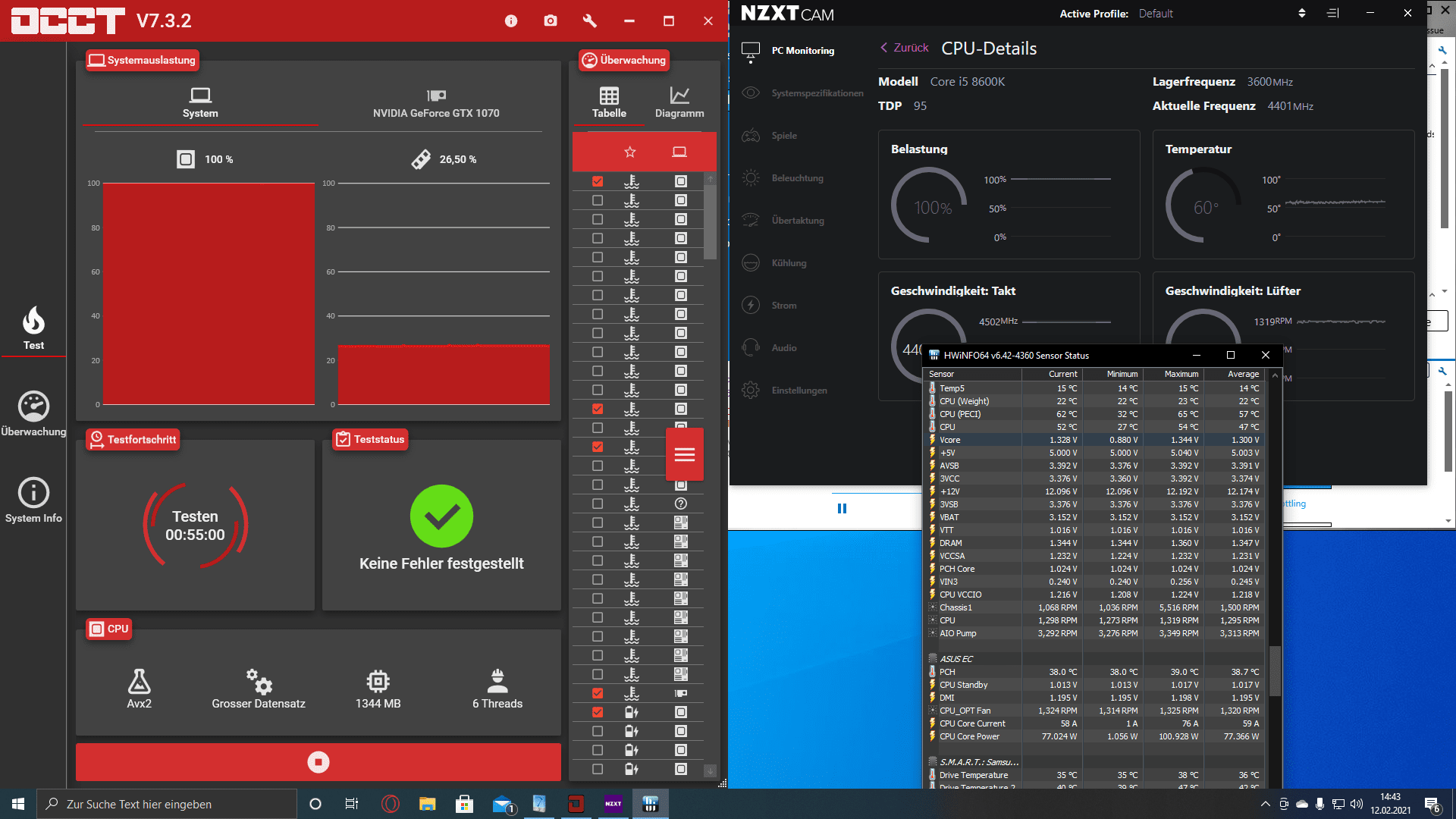Screen dimensions: 1456x819
Task: Uncheck the checkbox in the GPU-icon sensor row
Action: click(598, 693)
